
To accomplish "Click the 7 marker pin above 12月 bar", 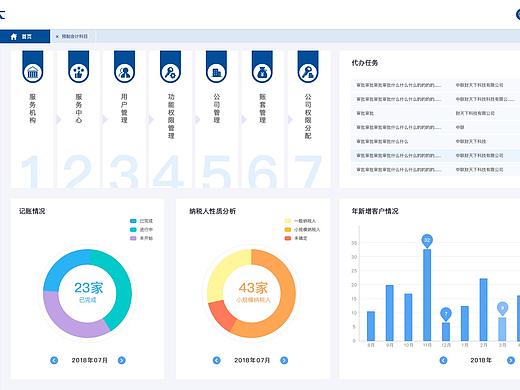I will 446,314.
